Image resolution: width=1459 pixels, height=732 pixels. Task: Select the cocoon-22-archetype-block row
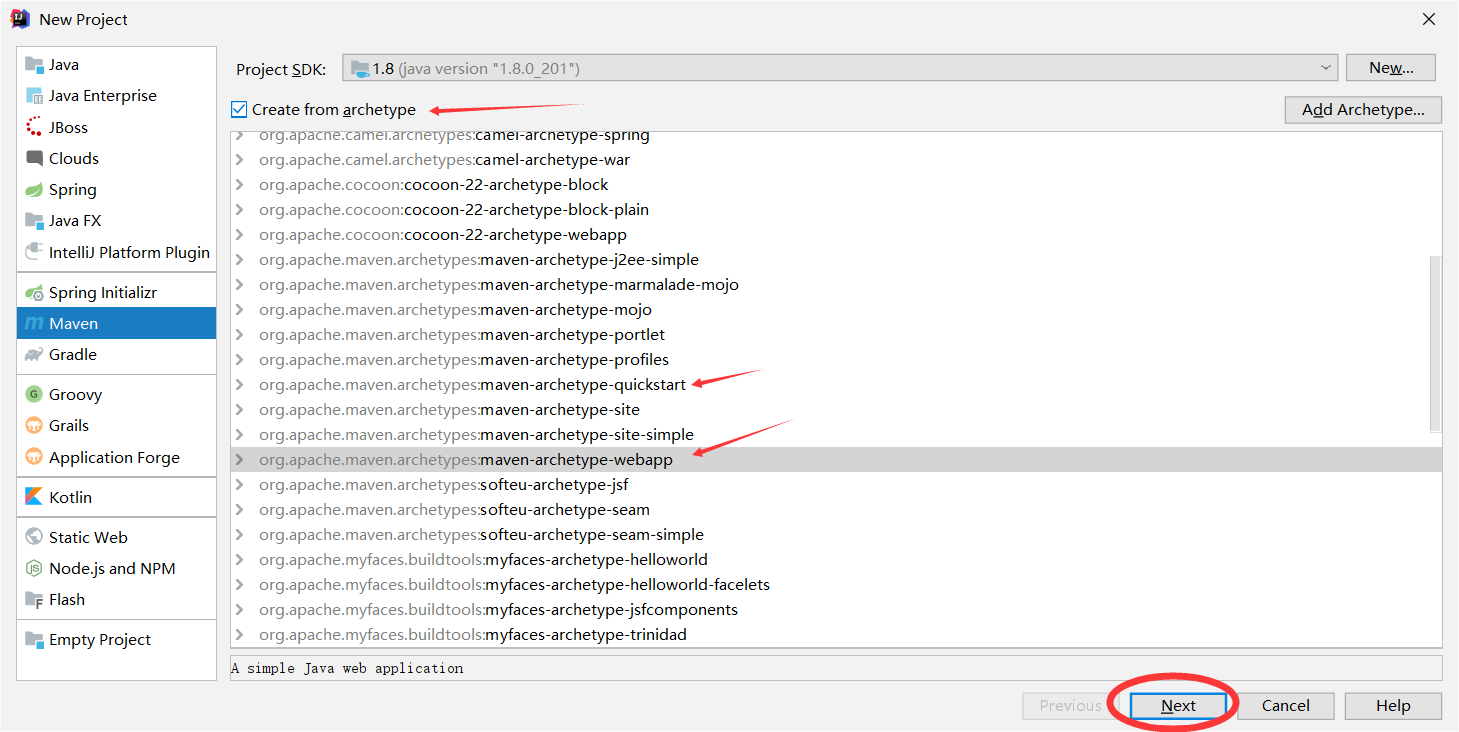tap(836, 185)
